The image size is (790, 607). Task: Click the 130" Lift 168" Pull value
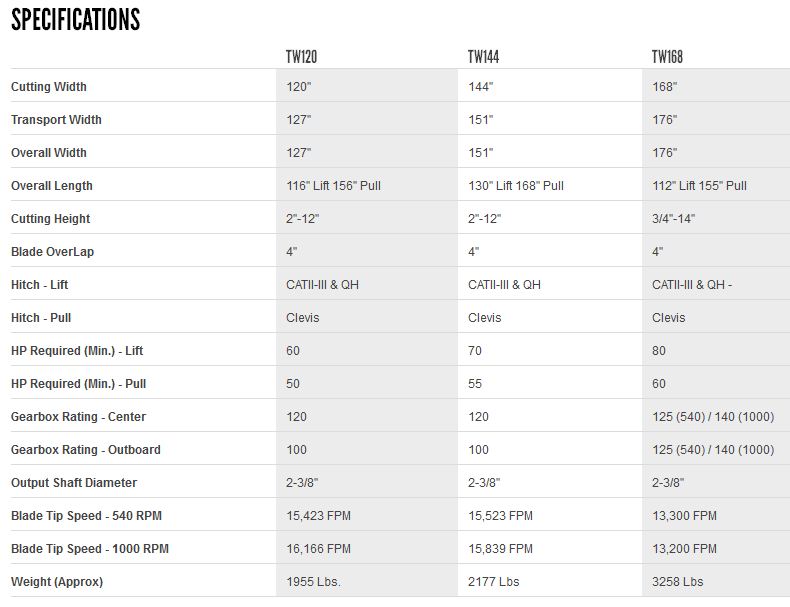point(516,186)
